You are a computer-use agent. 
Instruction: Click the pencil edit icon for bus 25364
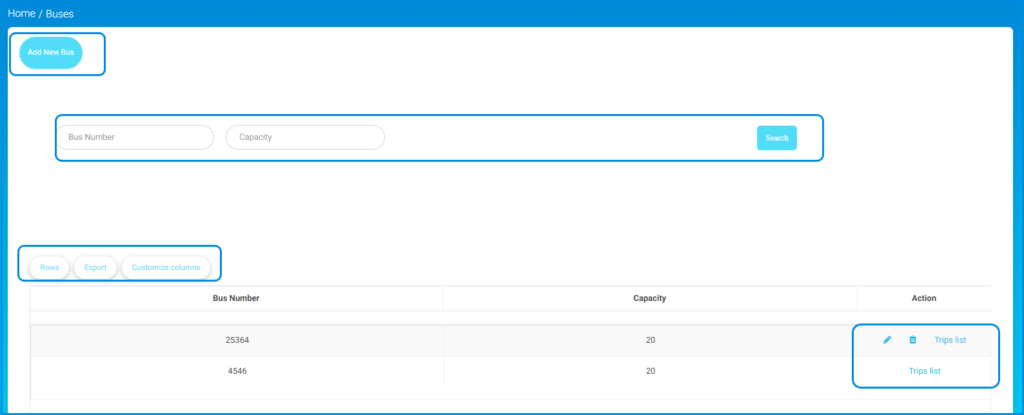[x=887, y=340]
